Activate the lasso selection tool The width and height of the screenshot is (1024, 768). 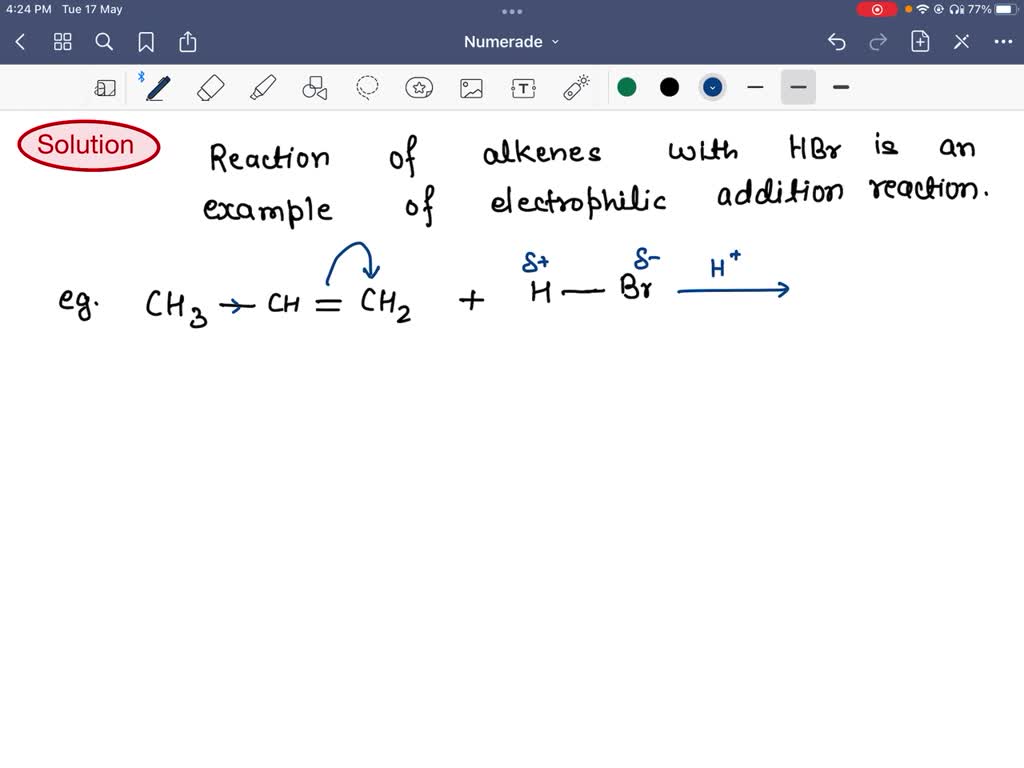(367, 87)
